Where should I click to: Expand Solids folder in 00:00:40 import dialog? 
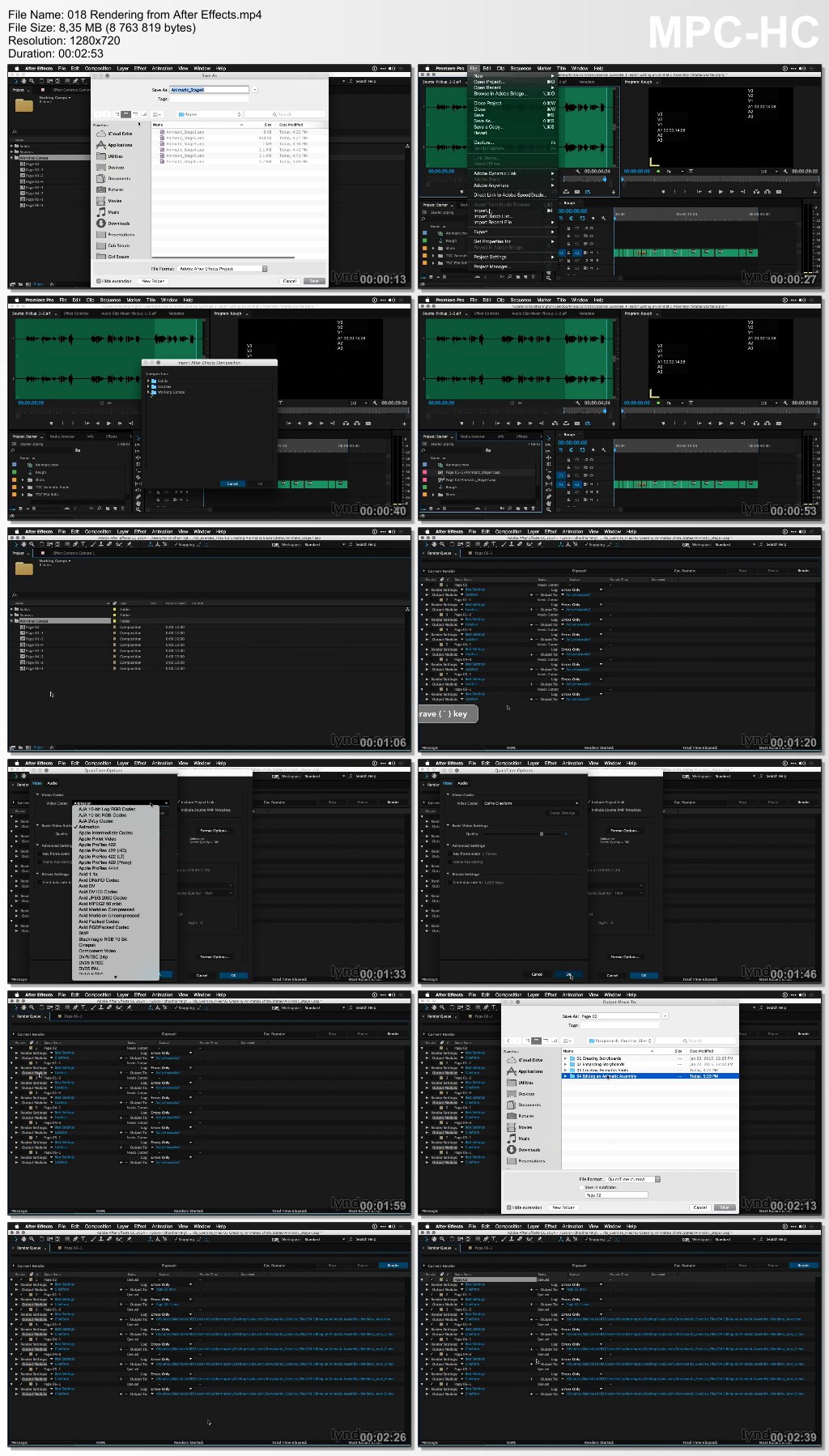coord(148,381)
